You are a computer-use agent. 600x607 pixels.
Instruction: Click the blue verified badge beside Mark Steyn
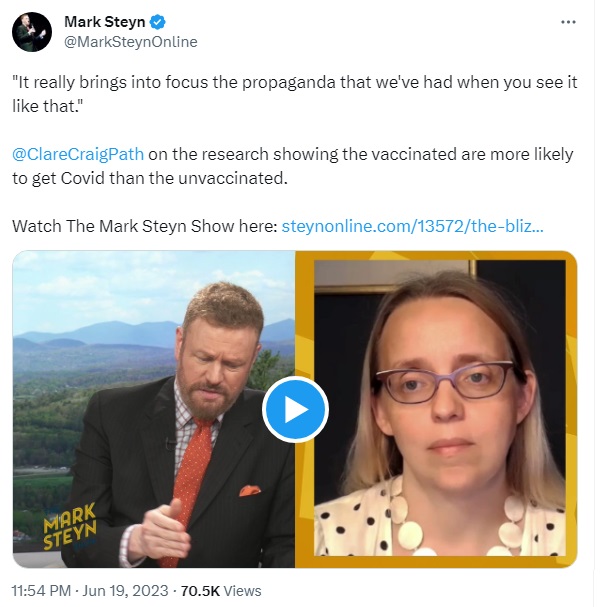tap(158, 22)
